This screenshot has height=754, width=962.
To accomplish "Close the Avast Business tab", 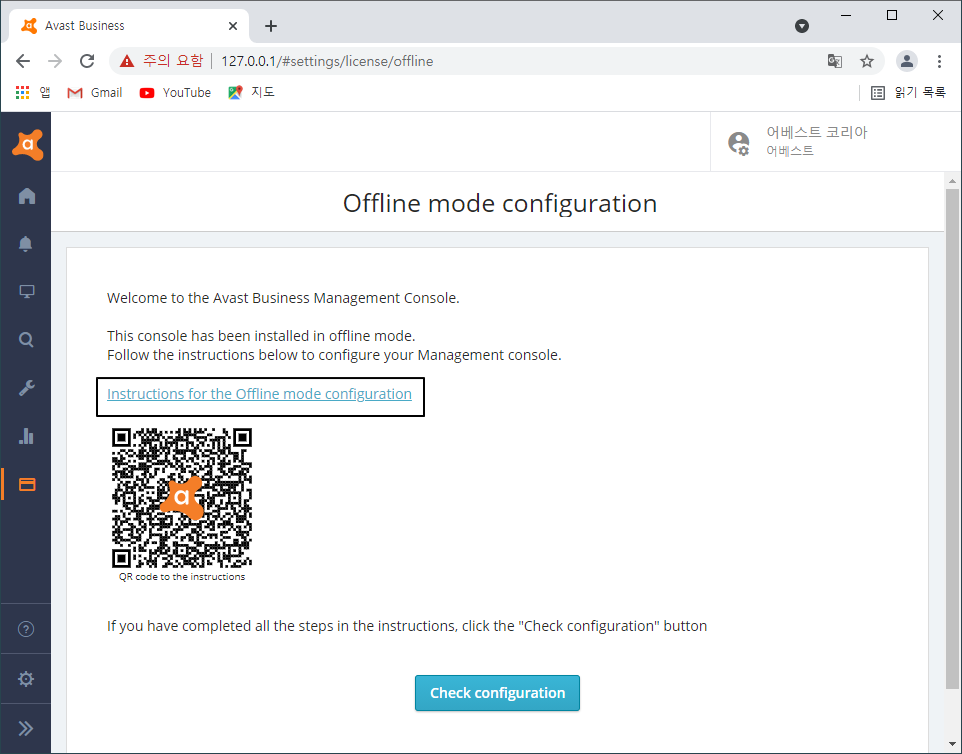I will [x=233, y=26].
